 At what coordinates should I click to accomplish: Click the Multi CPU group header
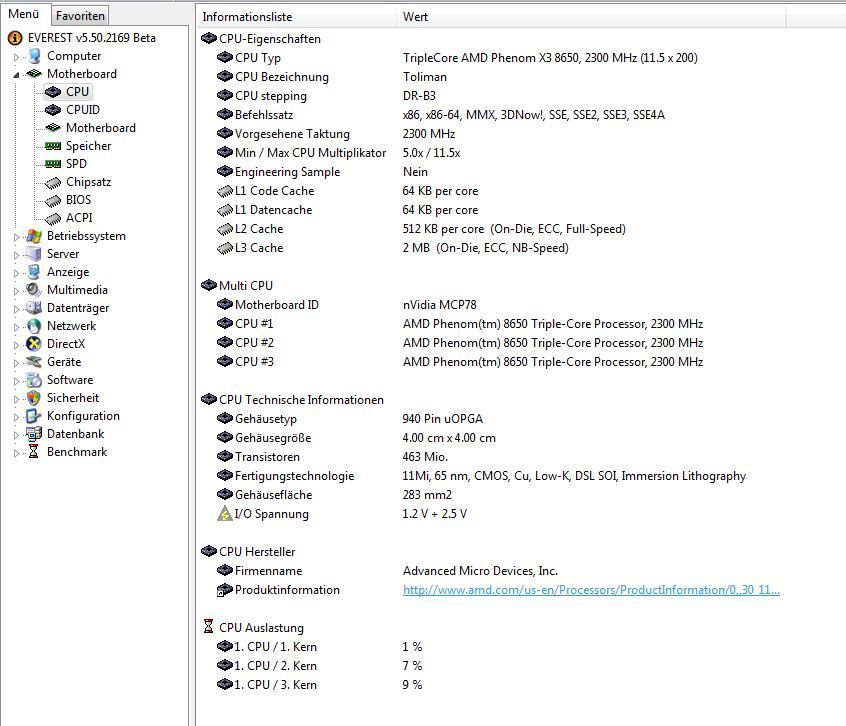[245, 285]
